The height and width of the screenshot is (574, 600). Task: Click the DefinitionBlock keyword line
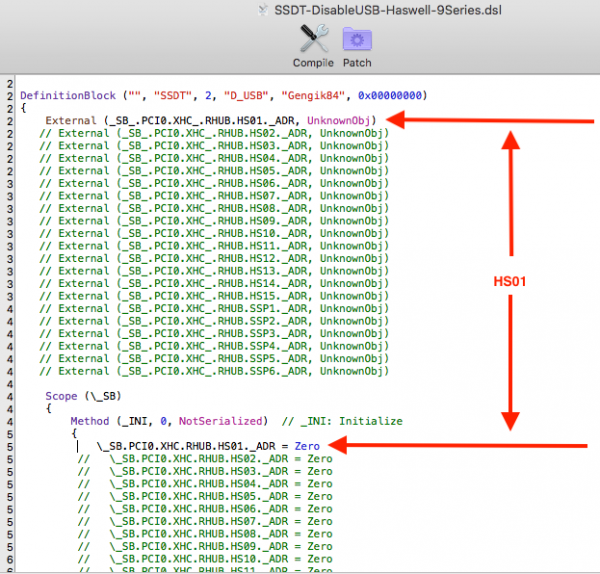[224, 96]
